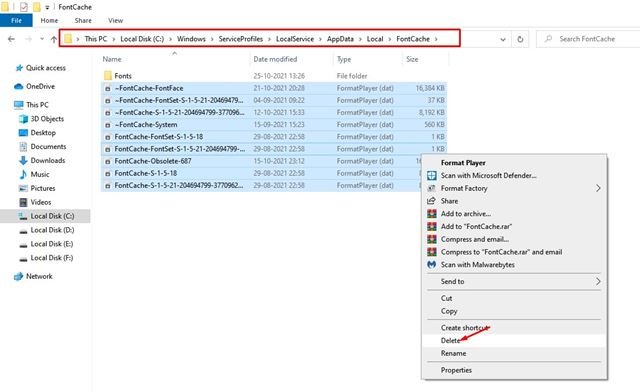Screen dimensions: 640x392
Task: Open the File ribbon tab
Action: (16, 20)
